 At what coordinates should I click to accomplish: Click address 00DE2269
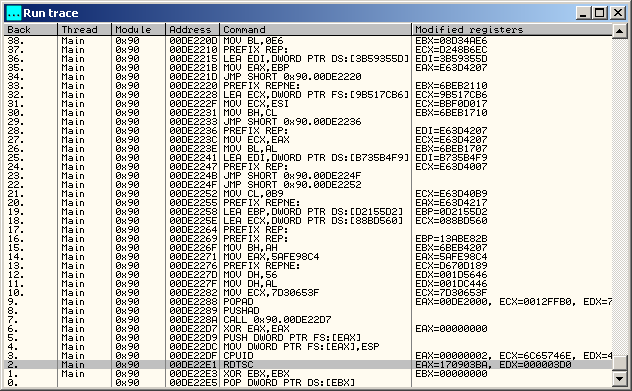click(x=193, y=239)
